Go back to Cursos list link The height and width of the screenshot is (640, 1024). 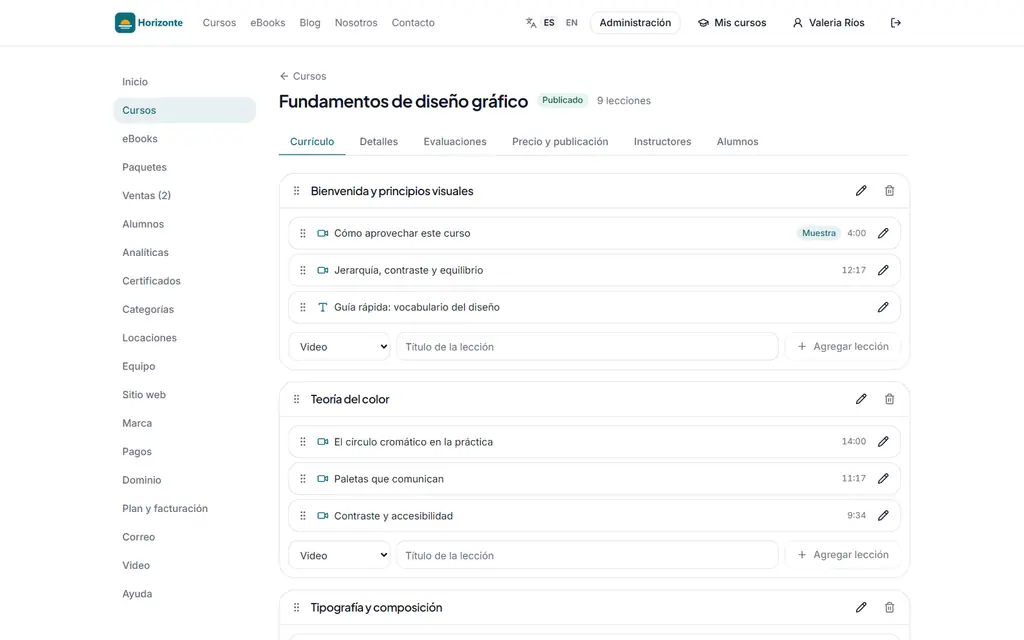303,76
